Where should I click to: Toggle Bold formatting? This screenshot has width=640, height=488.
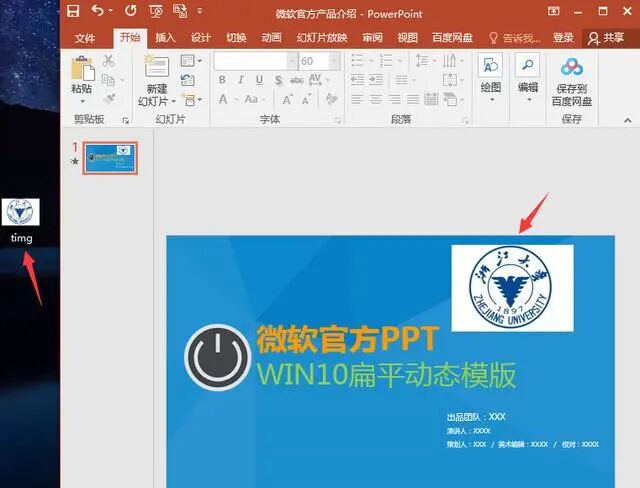pyautogui.click(x=222, y=80)
